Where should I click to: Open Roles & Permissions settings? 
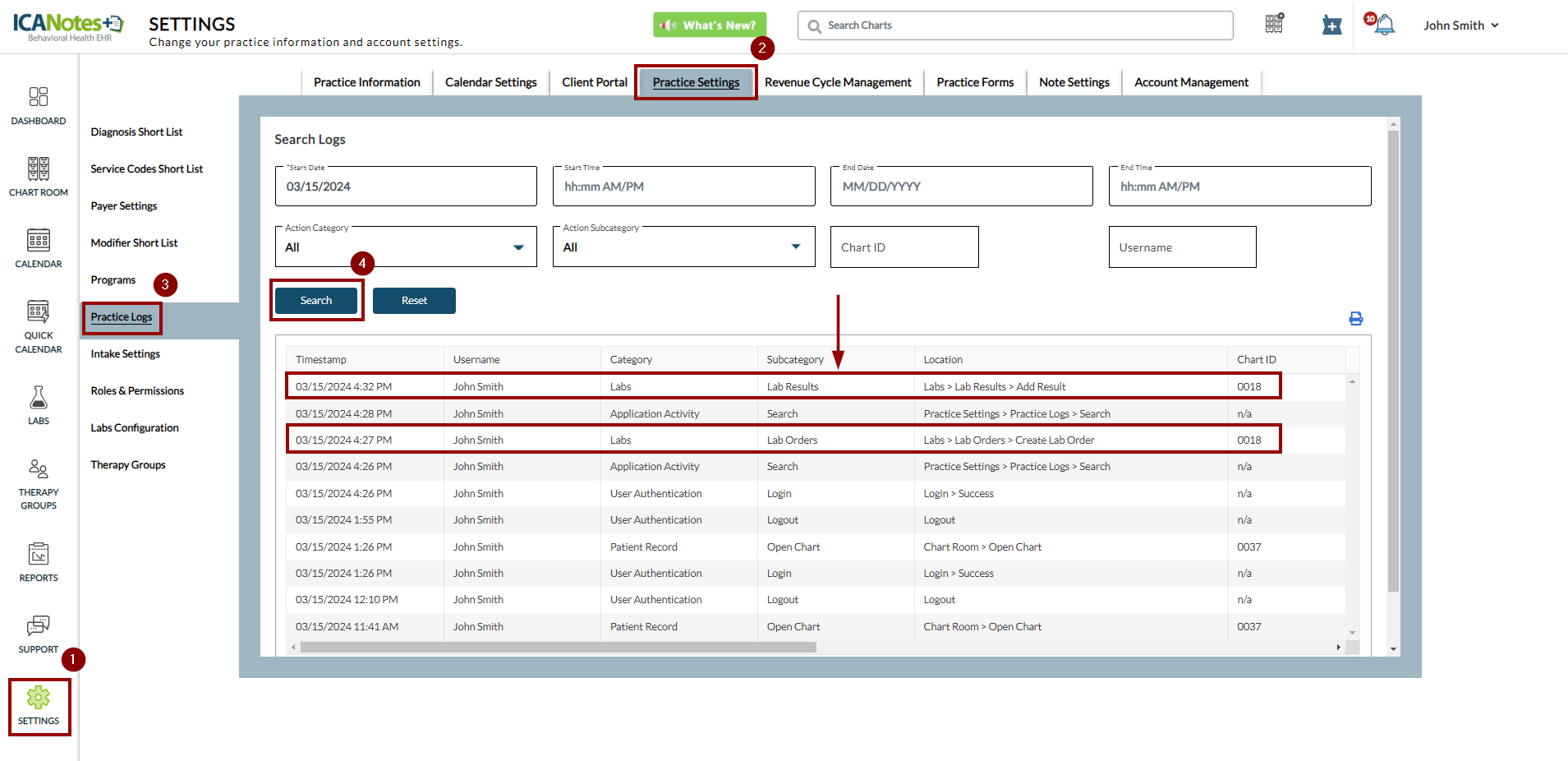[x=137, y=391]
